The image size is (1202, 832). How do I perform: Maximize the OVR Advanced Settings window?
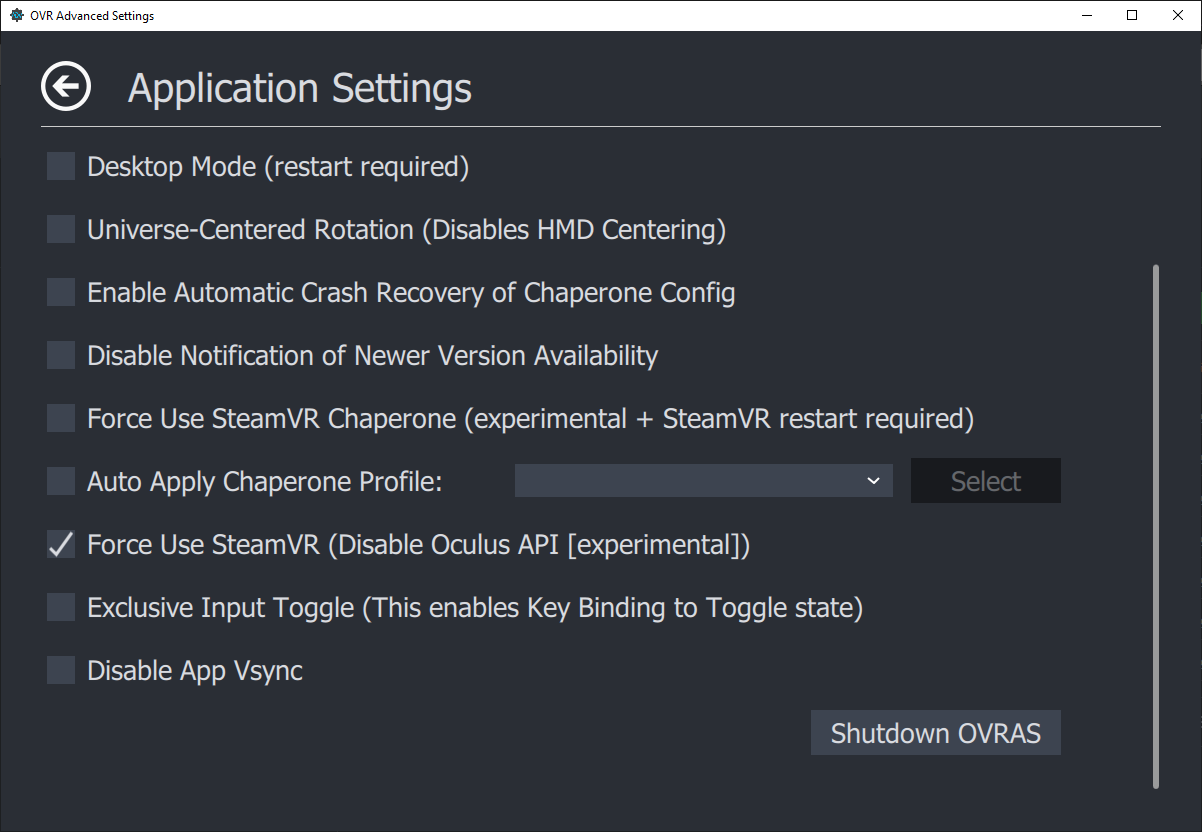pos(1132,16)
